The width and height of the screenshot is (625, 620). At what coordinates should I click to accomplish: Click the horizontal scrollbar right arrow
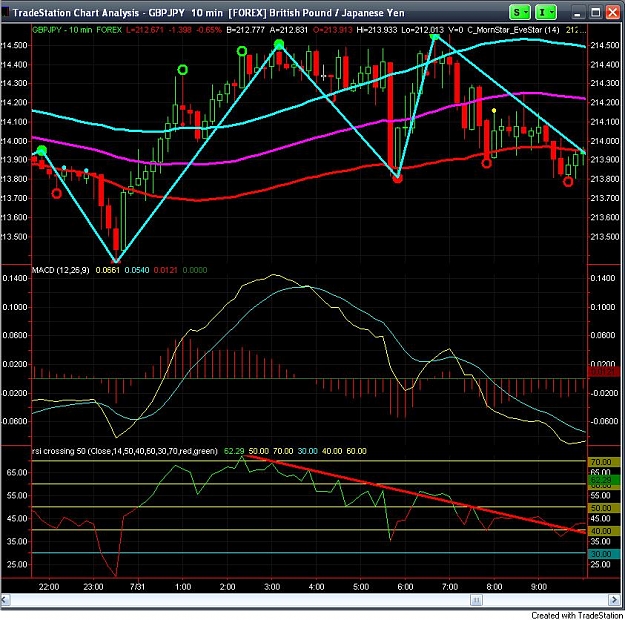pyautogui.click(x=614, y=599)
